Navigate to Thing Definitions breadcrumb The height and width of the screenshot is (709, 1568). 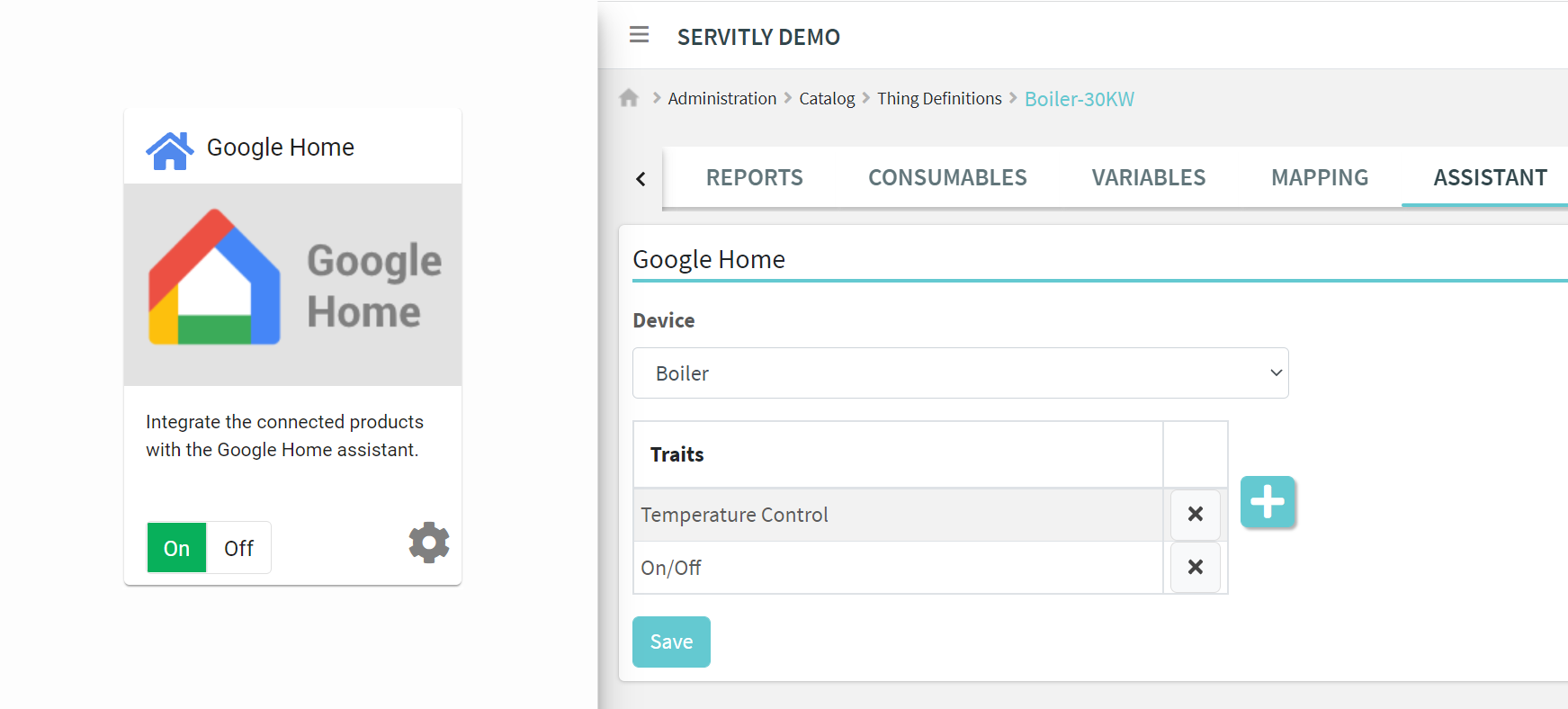click(x=939, y=98)
